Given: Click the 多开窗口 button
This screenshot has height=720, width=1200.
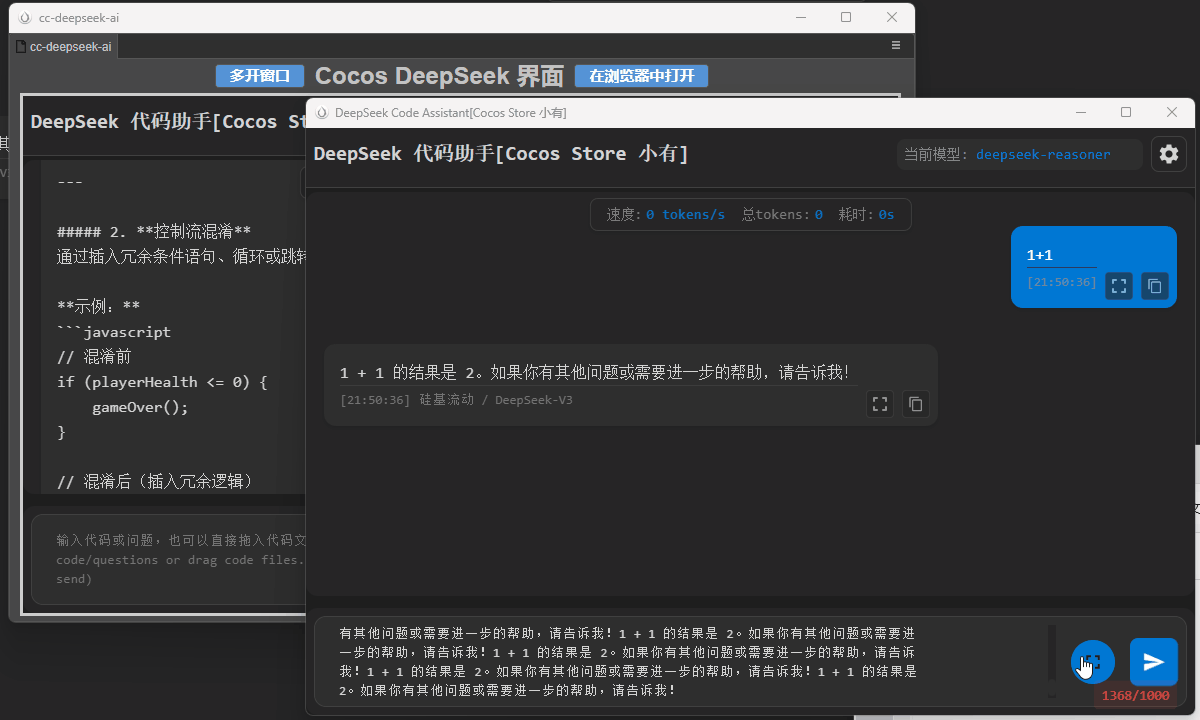Looking at the screenshot, I should point(259,76).
